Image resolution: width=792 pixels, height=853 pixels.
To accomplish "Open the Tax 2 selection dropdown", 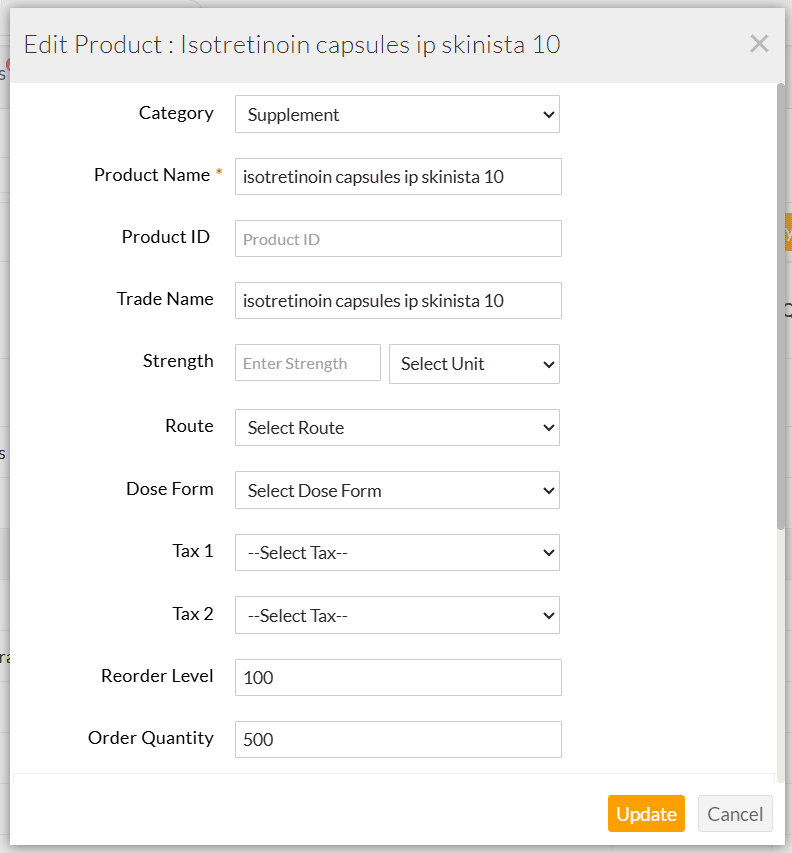I will [397, 615].
